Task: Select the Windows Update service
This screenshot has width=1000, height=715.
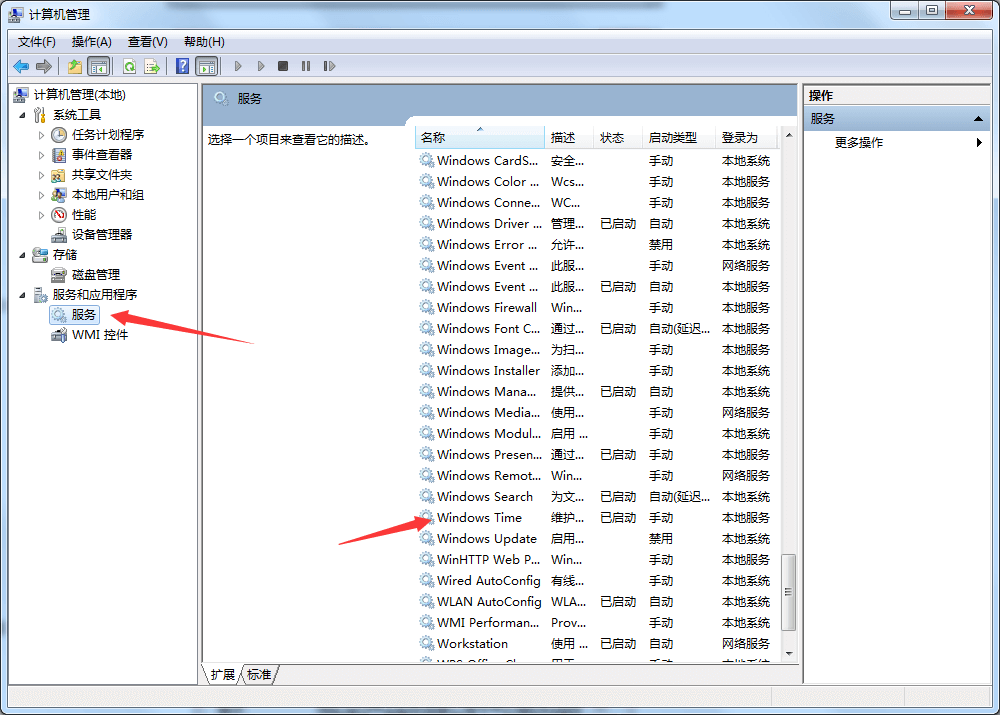Action: pyautogui.click(x=598, y=539)
